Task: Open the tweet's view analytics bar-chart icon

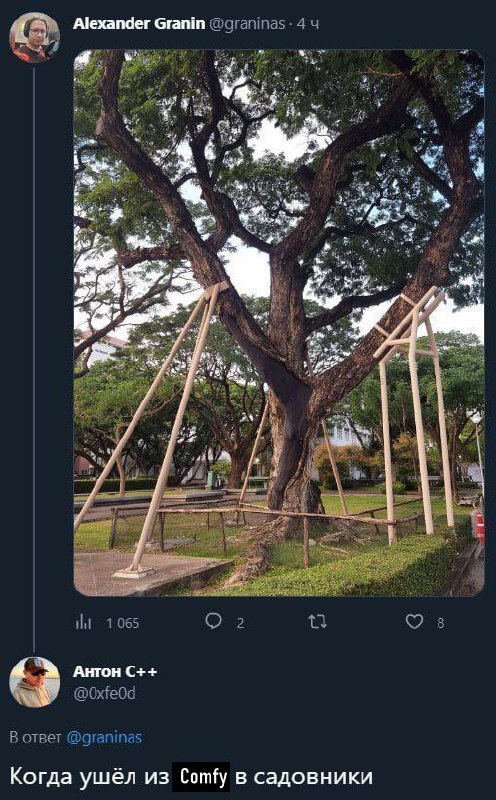Action: coord(83,622)
